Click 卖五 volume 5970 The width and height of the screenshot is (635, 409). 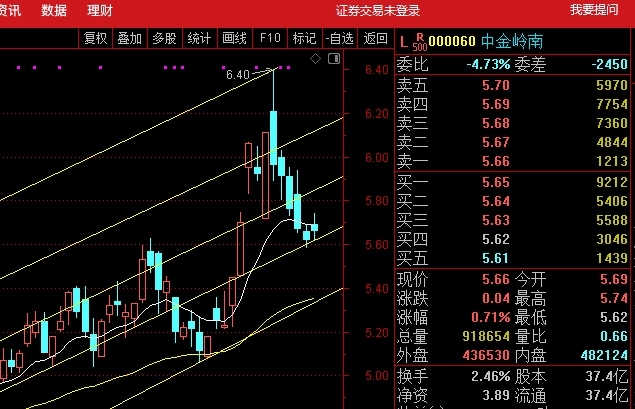612,85
